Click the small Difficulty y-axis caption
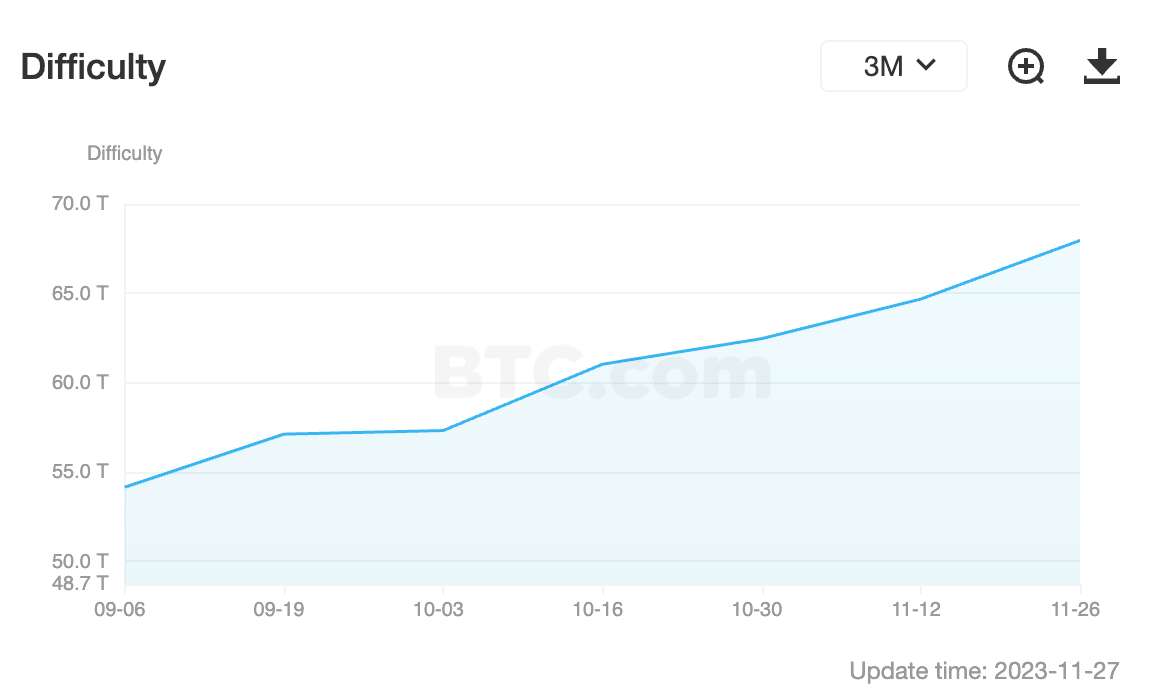 (124, 153)
